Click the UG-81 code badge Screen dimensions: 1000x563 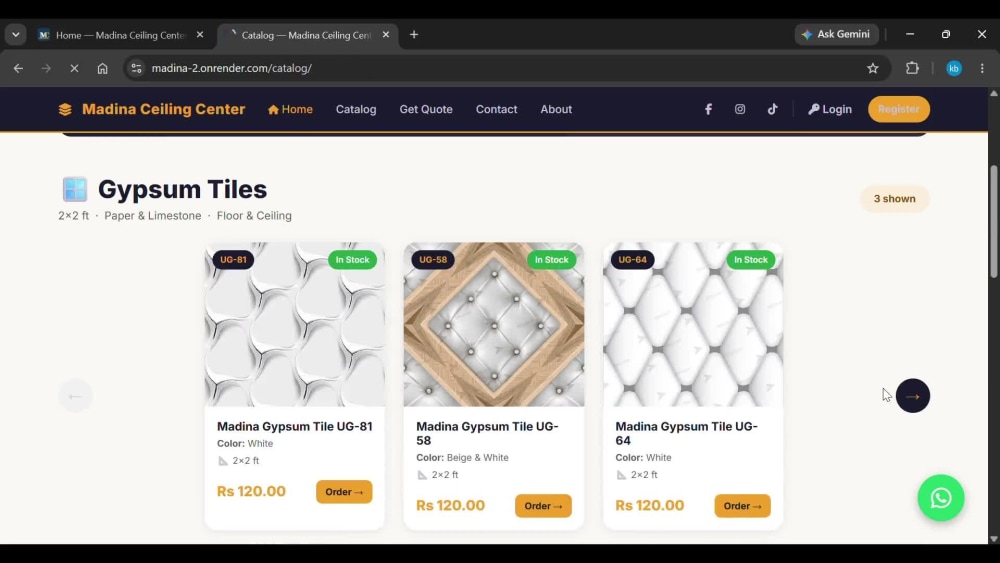coord(233,260)
